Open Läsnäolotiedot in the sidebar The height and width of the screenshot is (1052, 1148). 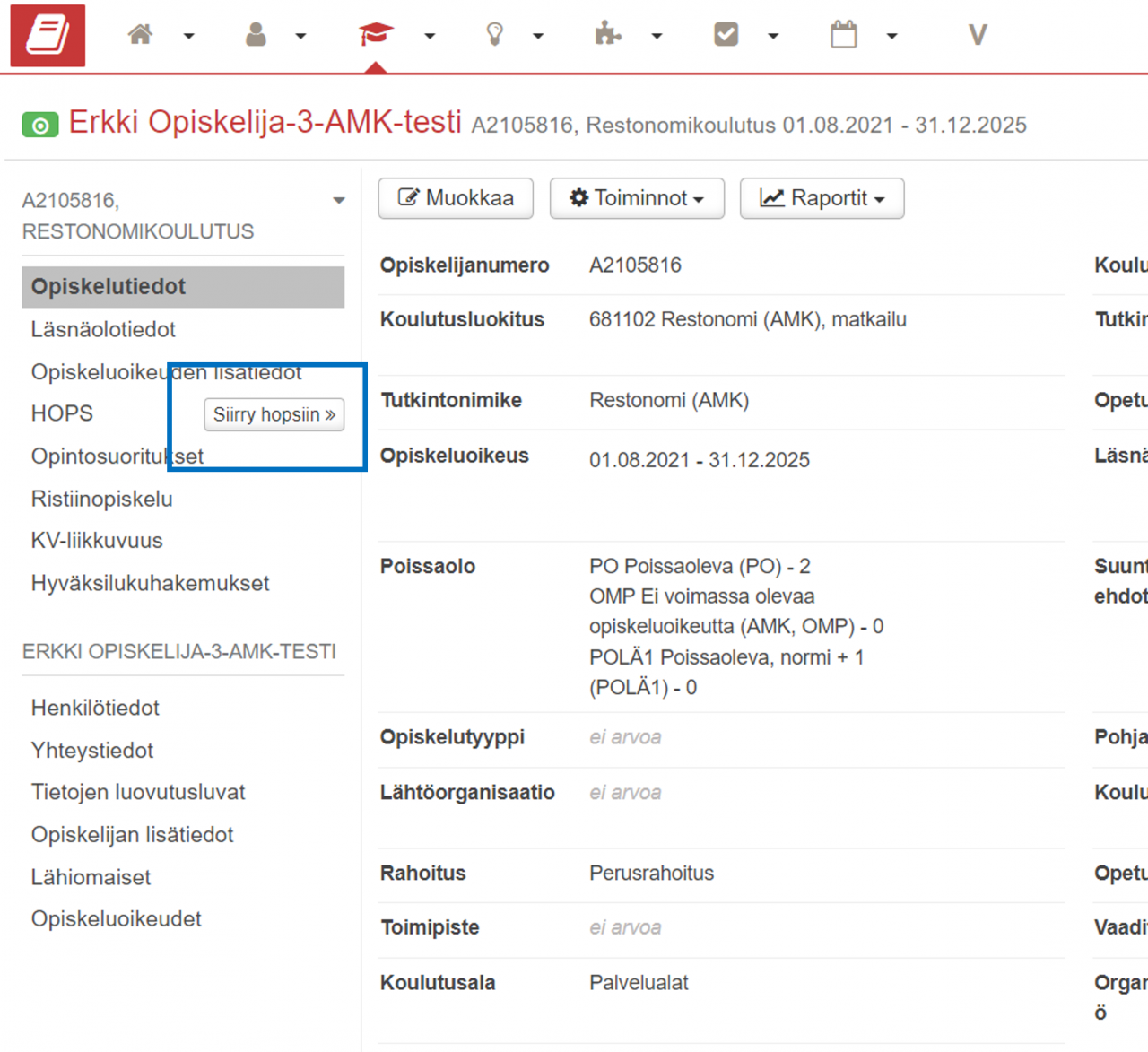pos(103,330)
